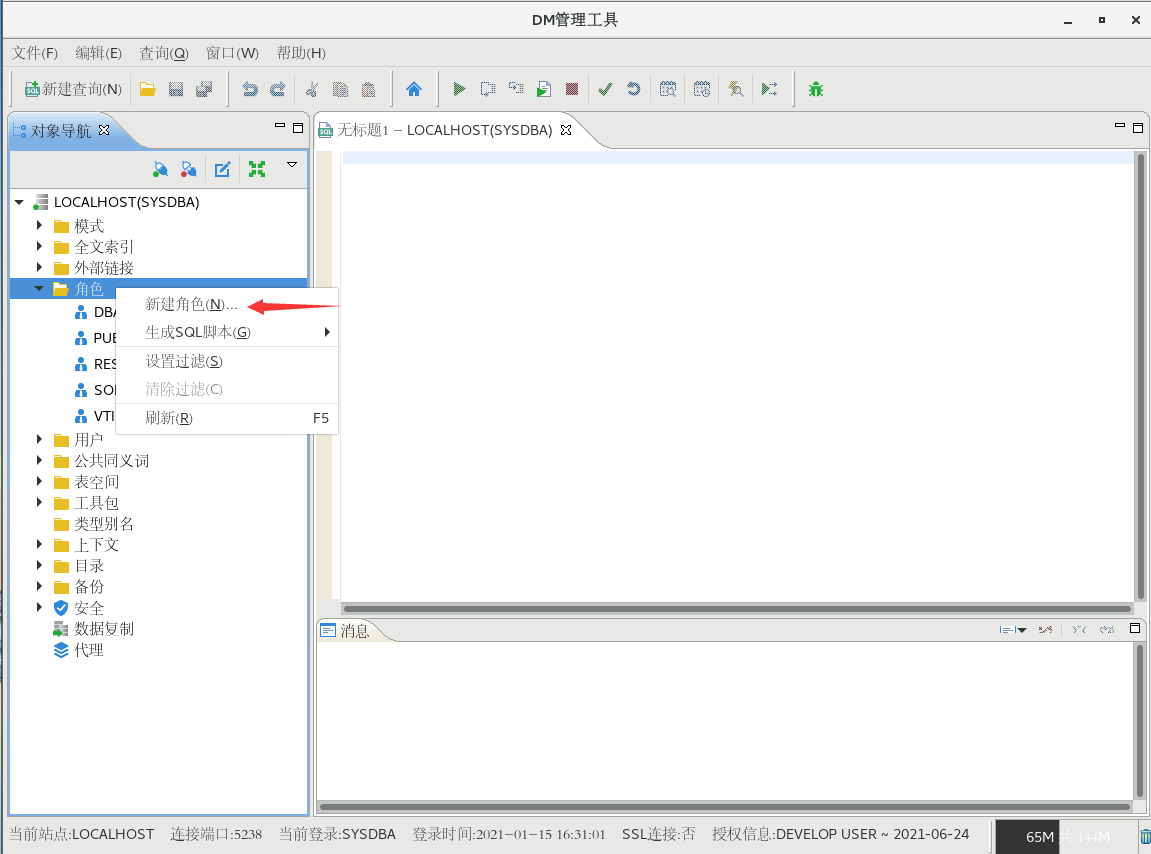Expand the 公共同义词 folder

tap(40, 460)
